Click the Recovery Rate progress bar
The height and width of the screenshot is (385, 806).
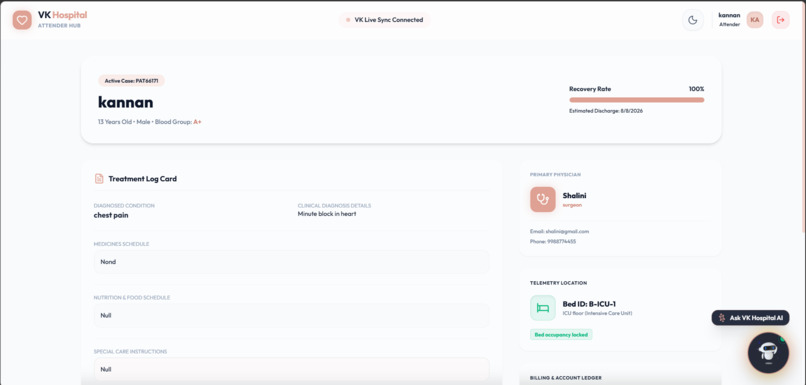[x=636, y=100]
